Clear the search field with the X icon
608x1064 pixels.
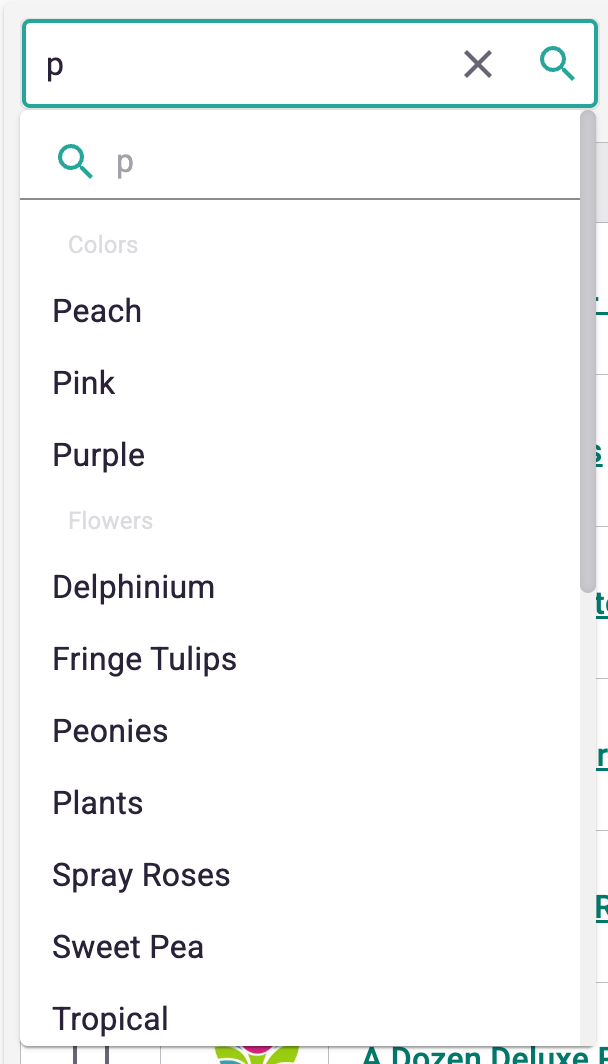tap(478, 64)
